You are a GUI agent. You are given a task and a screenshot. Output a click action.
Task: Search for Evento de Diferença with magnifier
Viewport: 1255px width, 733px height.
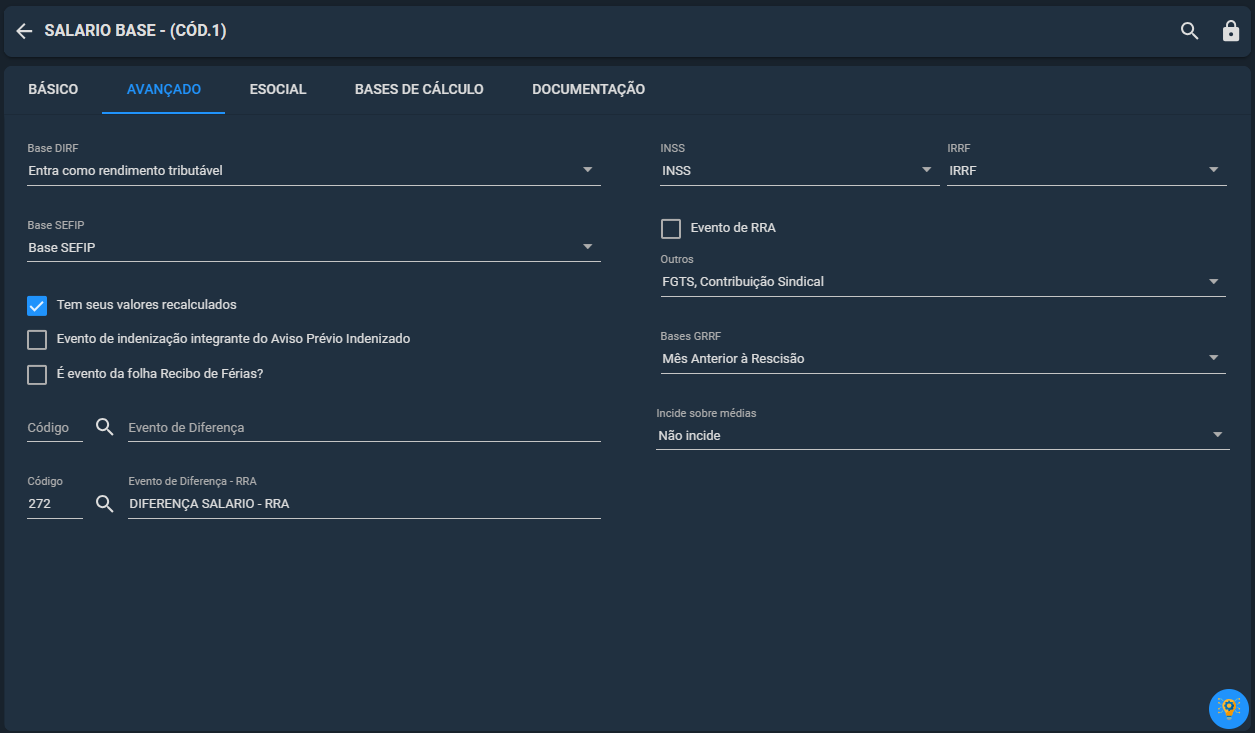[x=105, y=427]
